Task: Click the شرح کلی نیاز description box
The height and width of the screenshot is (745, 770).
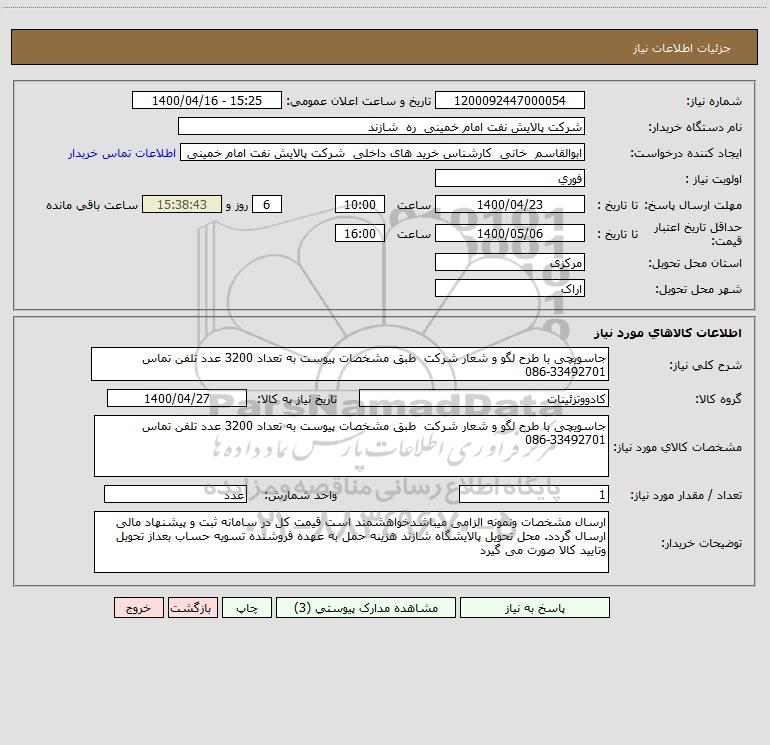Action: coord(350,364)
